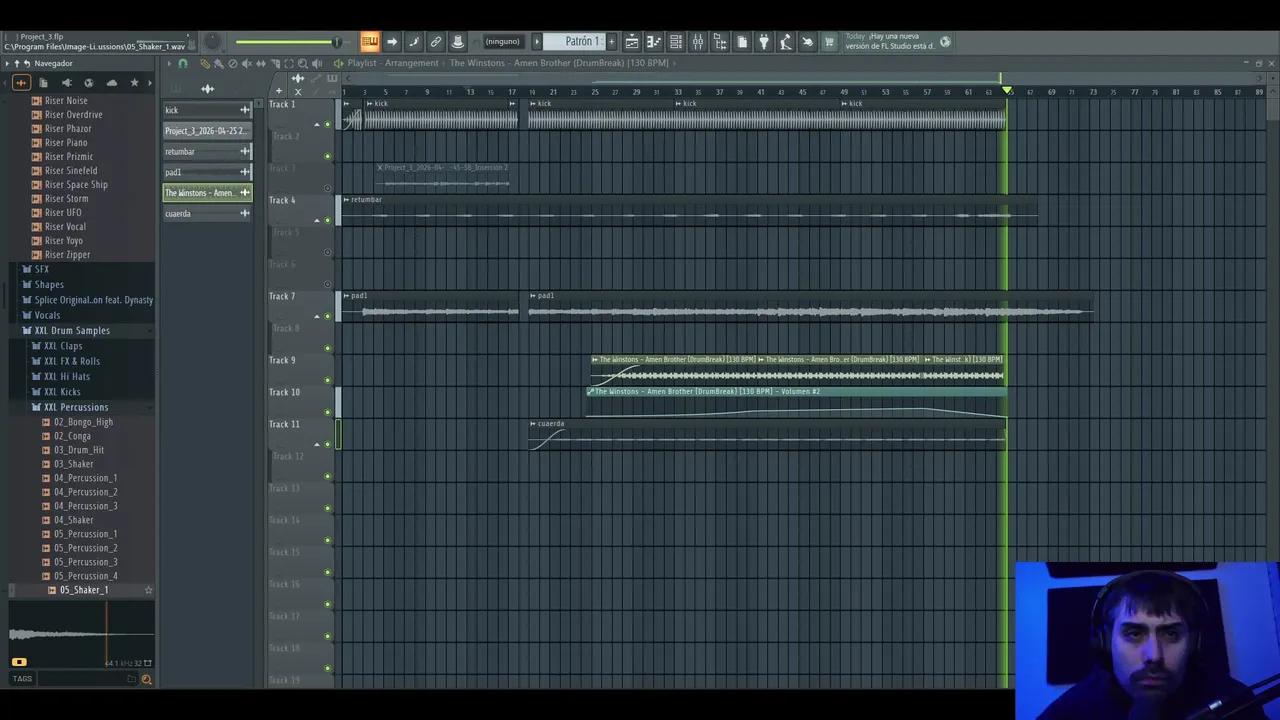Open the Playlist view button
1280x720 pixels.
tap(632, 42)
